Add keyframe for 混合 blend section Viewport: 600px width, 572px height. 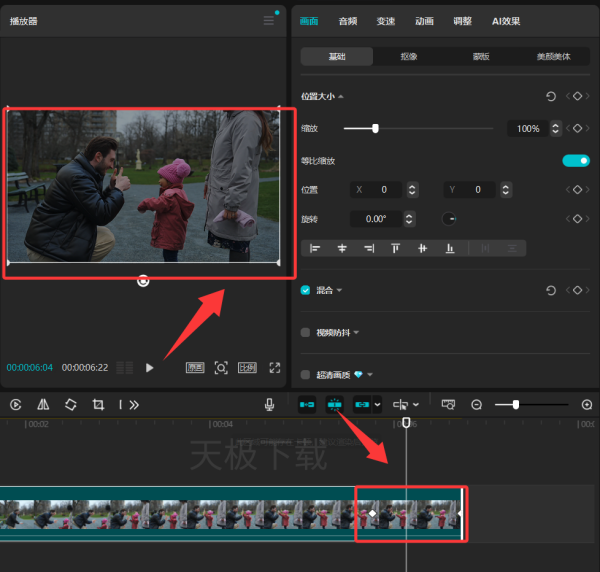point(577,290)
